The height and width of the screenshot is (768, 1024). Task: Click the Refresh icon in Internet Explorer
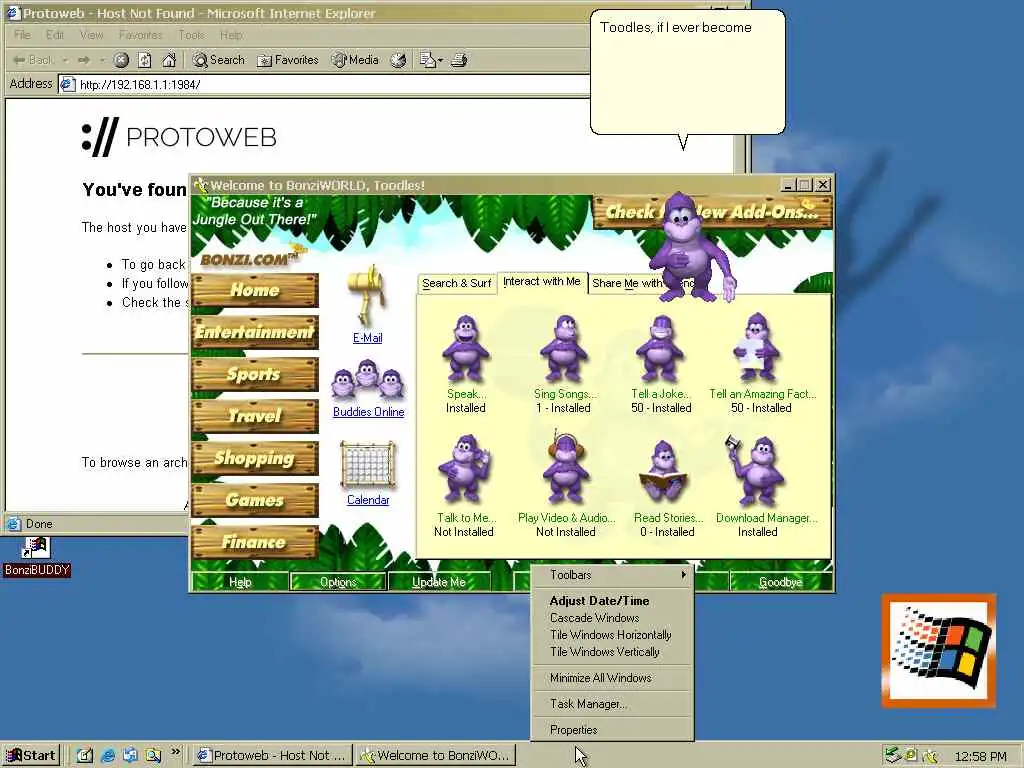tap(145, 60)
